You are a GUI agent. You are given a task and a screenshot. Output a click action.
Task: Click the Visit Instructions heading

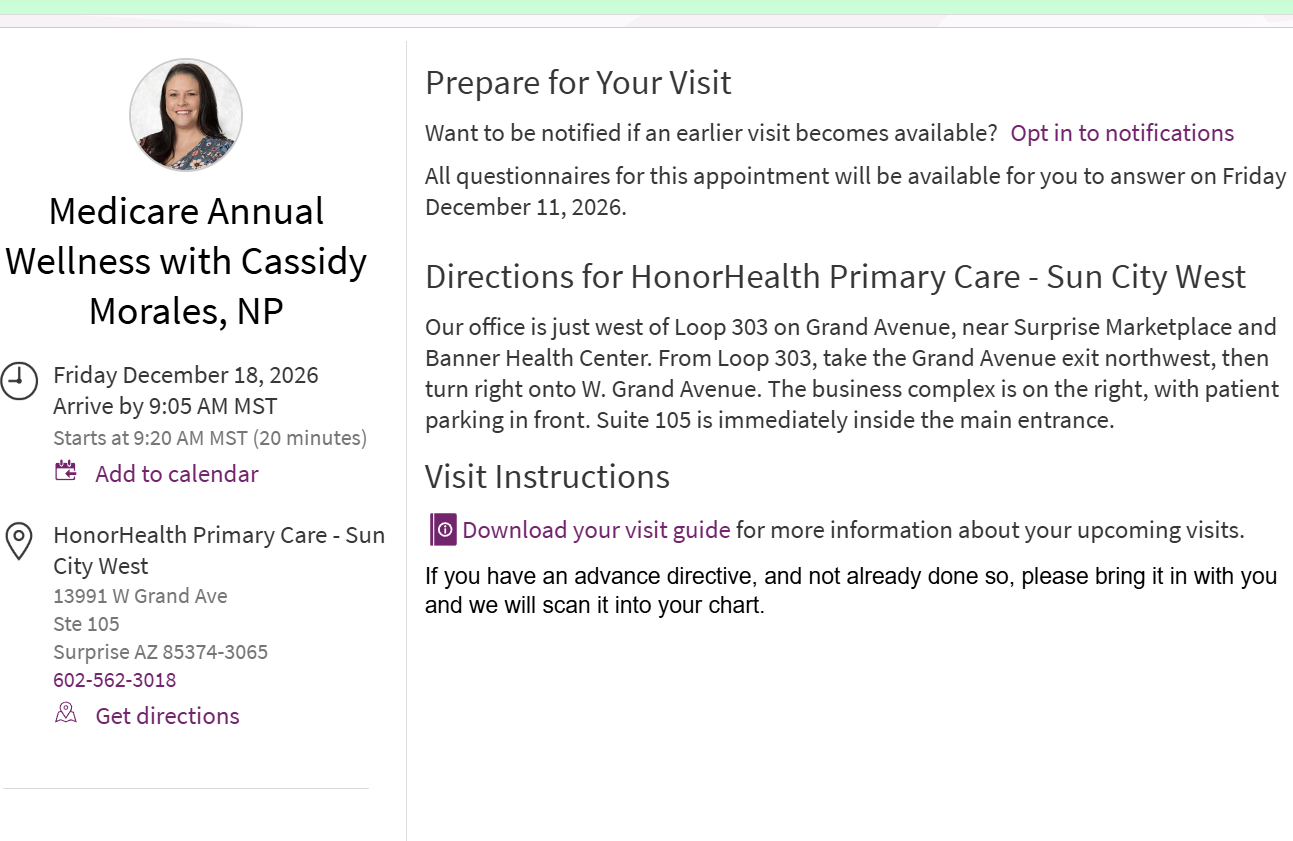pos(547,476)
